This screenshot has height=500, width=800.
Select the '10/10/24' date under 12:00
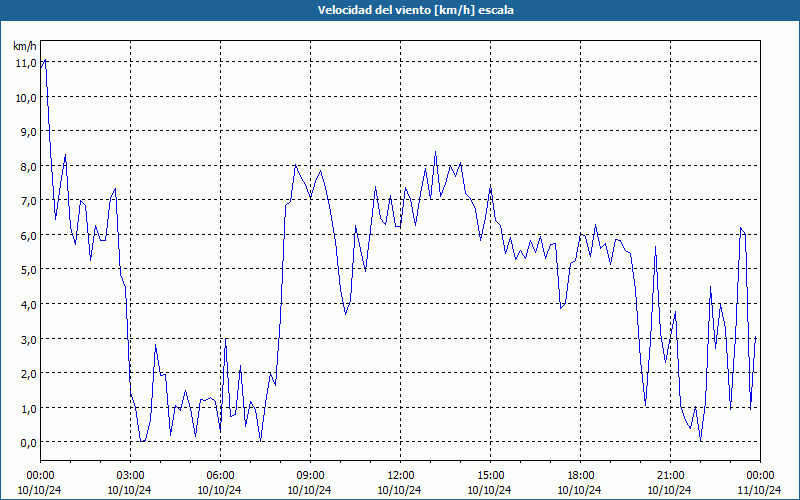click(400, 490)
